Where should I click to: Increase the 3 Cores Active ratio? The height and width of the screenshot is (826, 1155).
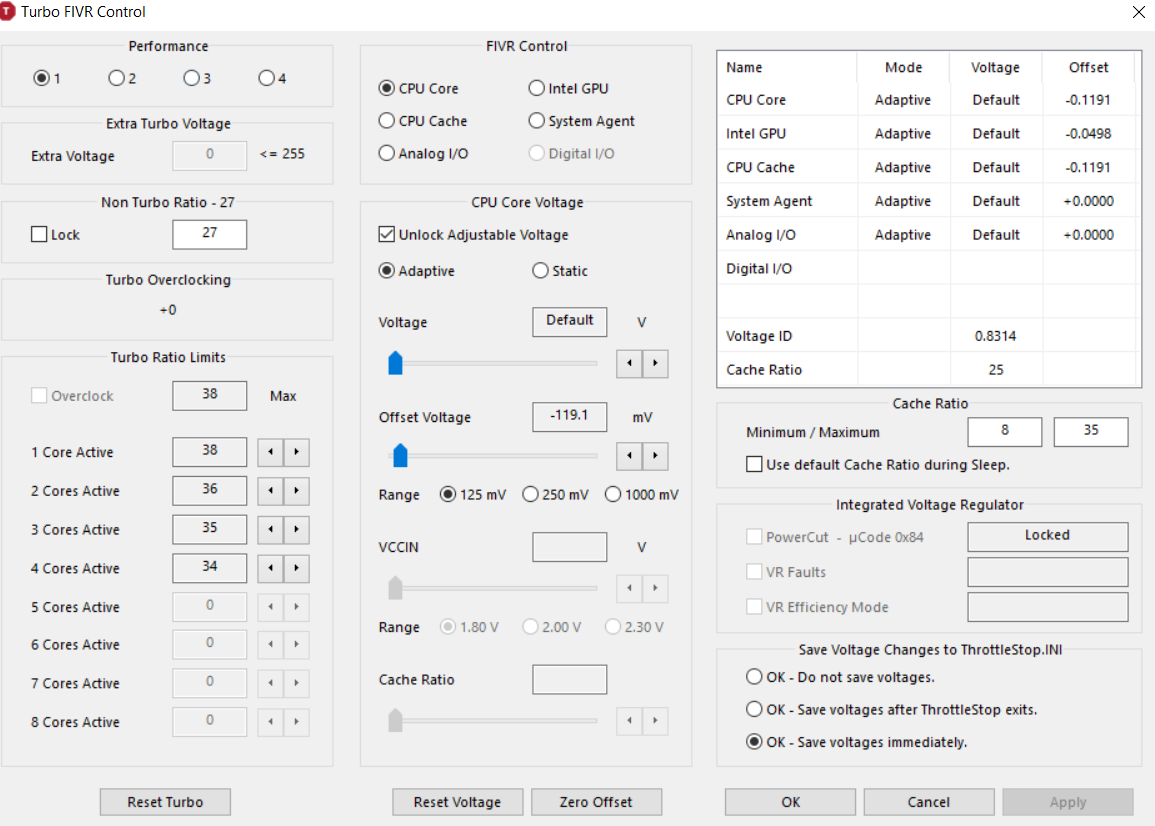296,529
